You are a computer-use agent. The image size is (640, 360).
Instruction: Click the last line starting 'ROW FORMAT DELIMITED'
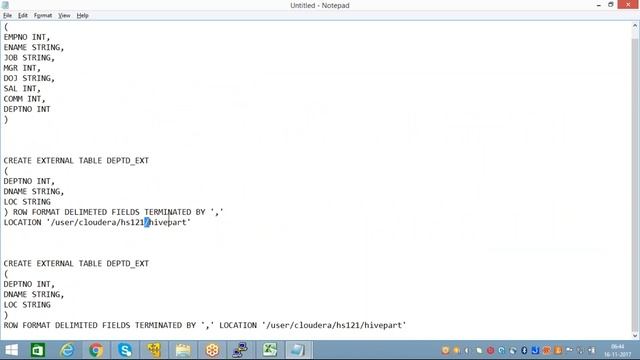pyautogui.click(x=205, y=325)
